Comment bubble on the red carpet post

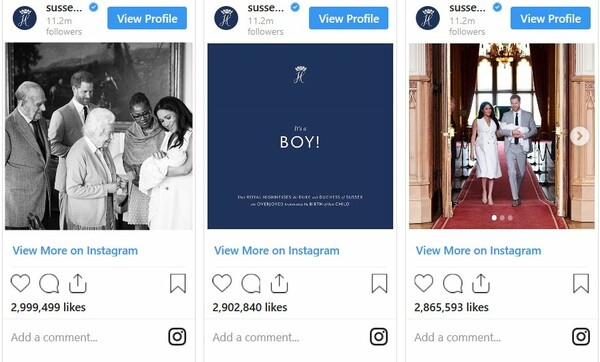453,284
